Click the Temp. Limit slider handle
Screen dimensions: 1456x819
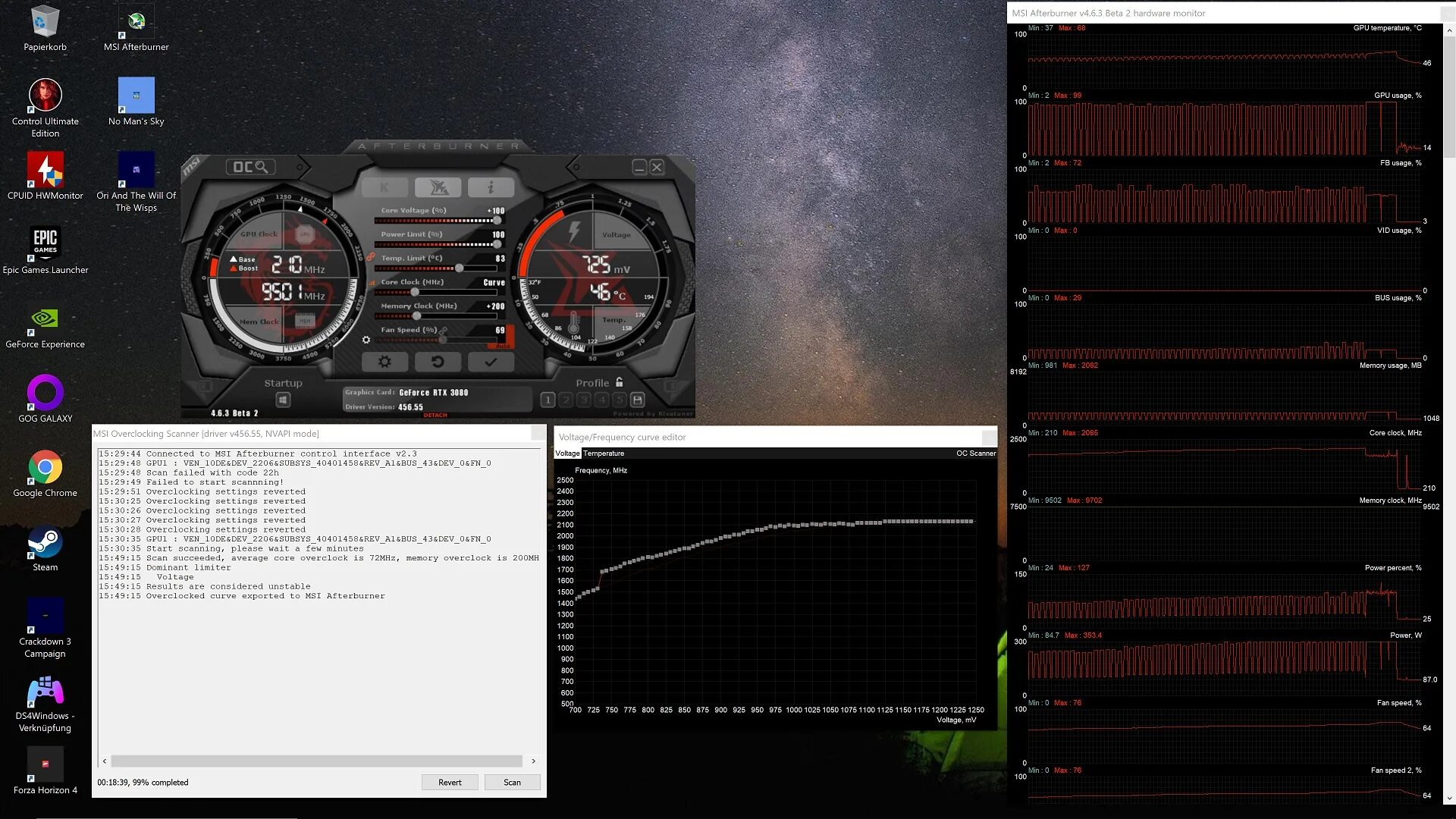click(x=459, y=268)
